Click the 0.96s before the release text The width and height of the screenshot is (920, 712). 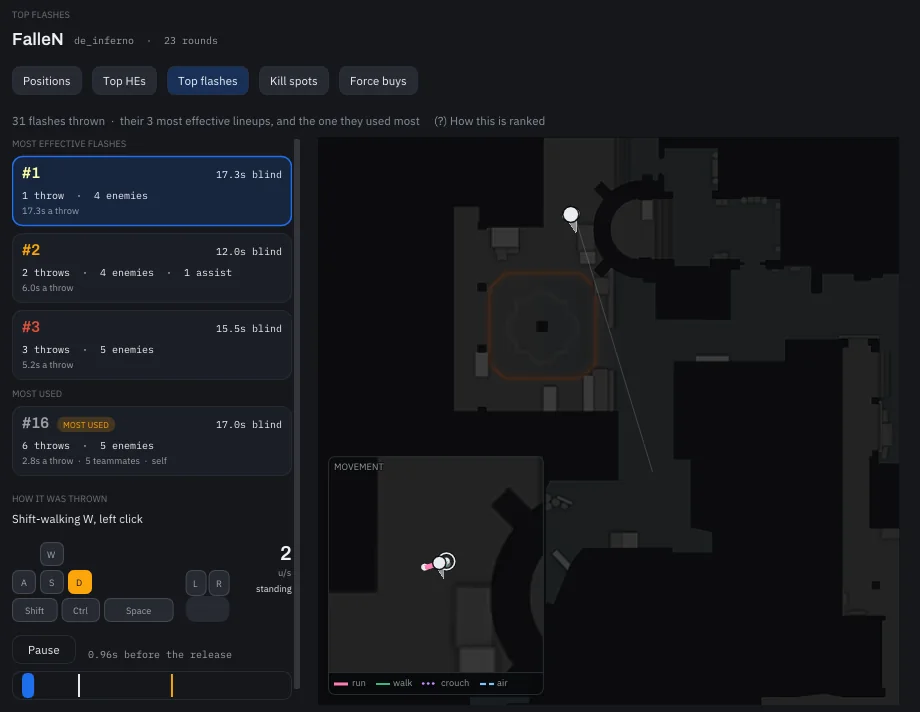(160, 654)
